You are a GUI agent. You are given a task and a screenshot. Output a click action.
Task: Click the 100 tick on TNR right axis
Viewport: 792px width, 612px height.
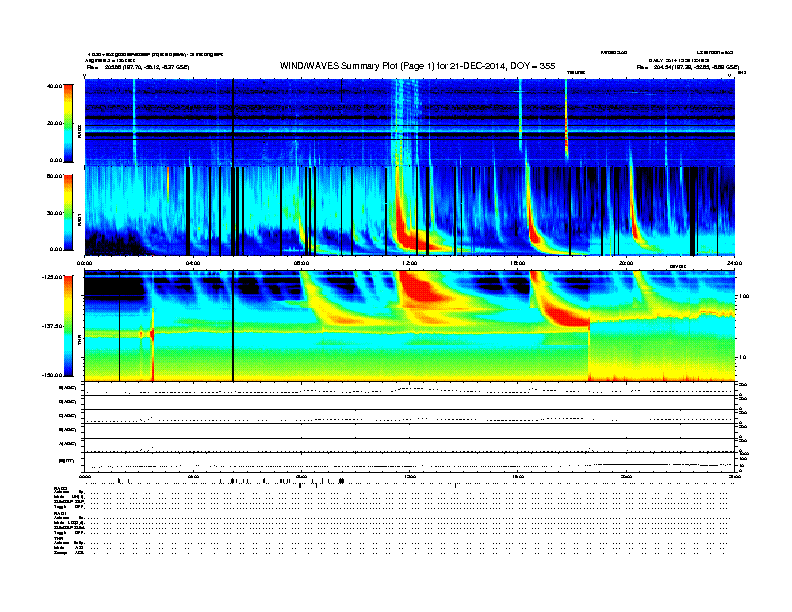click(744, 296)
